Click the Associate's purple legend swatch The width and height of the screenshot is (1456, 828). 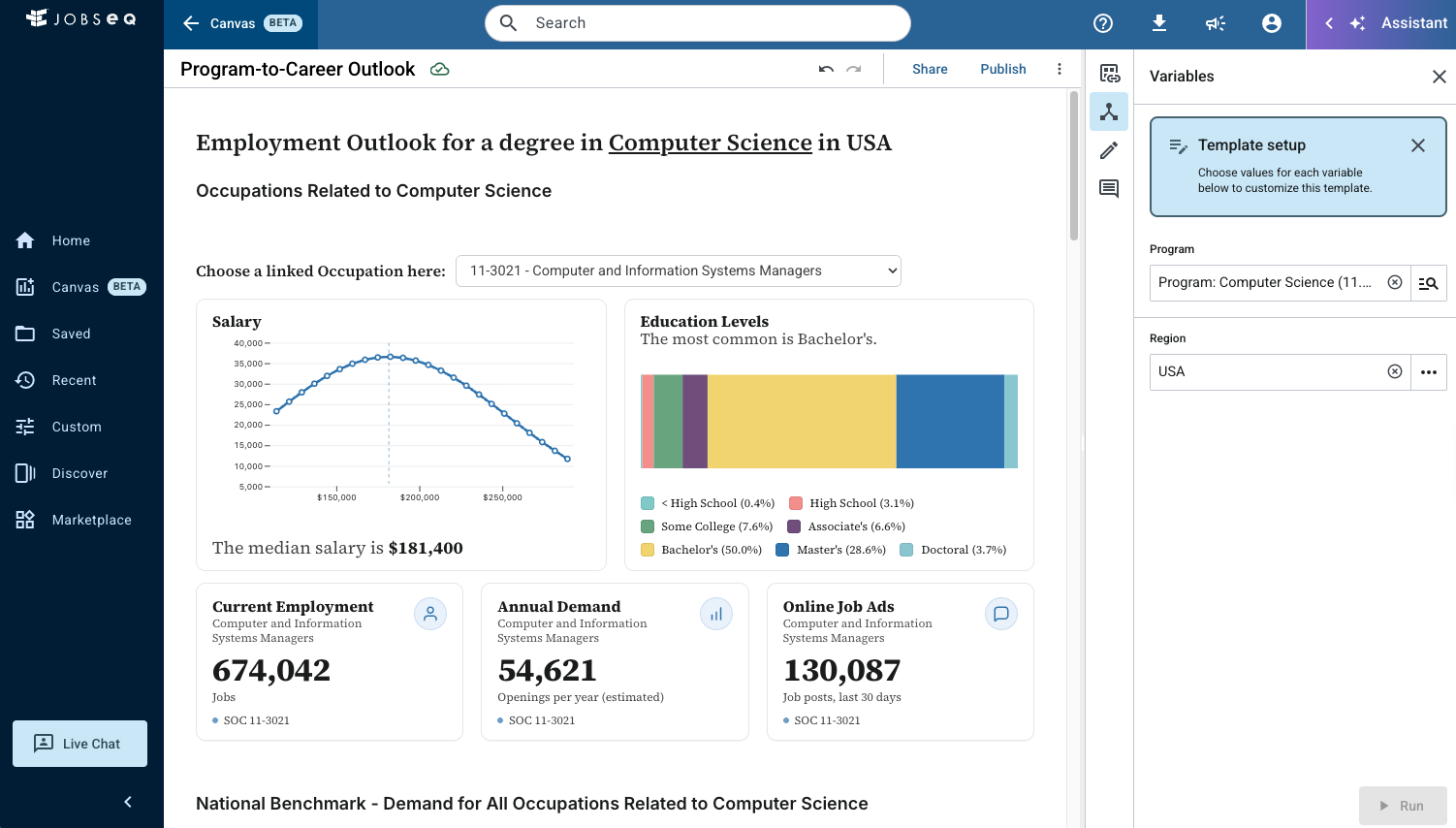pyautogui.click(x=794, y=526)
